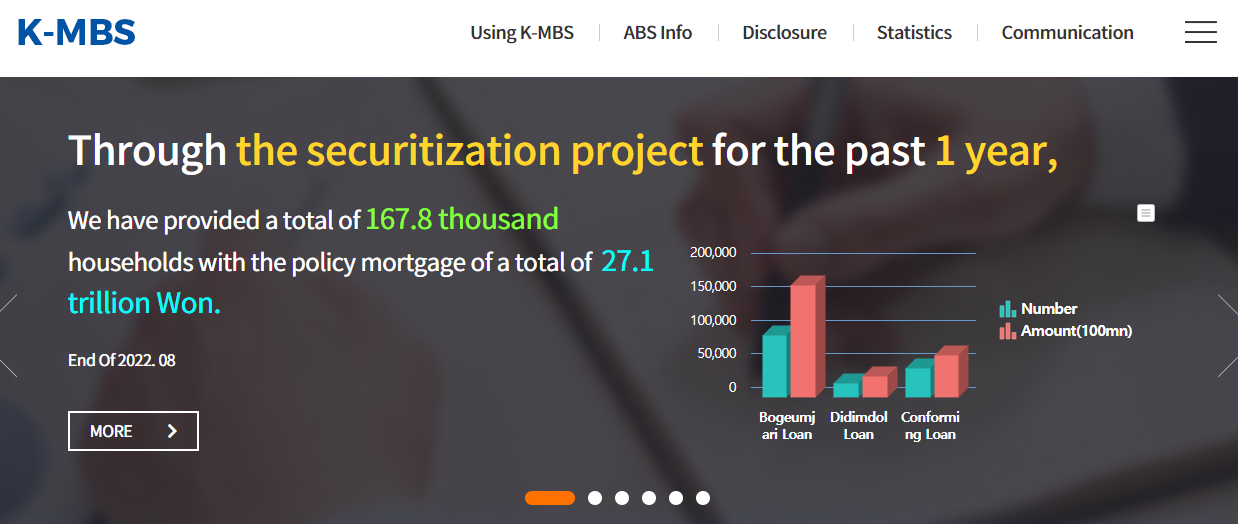Open ABS Info menu

[657, 33]
